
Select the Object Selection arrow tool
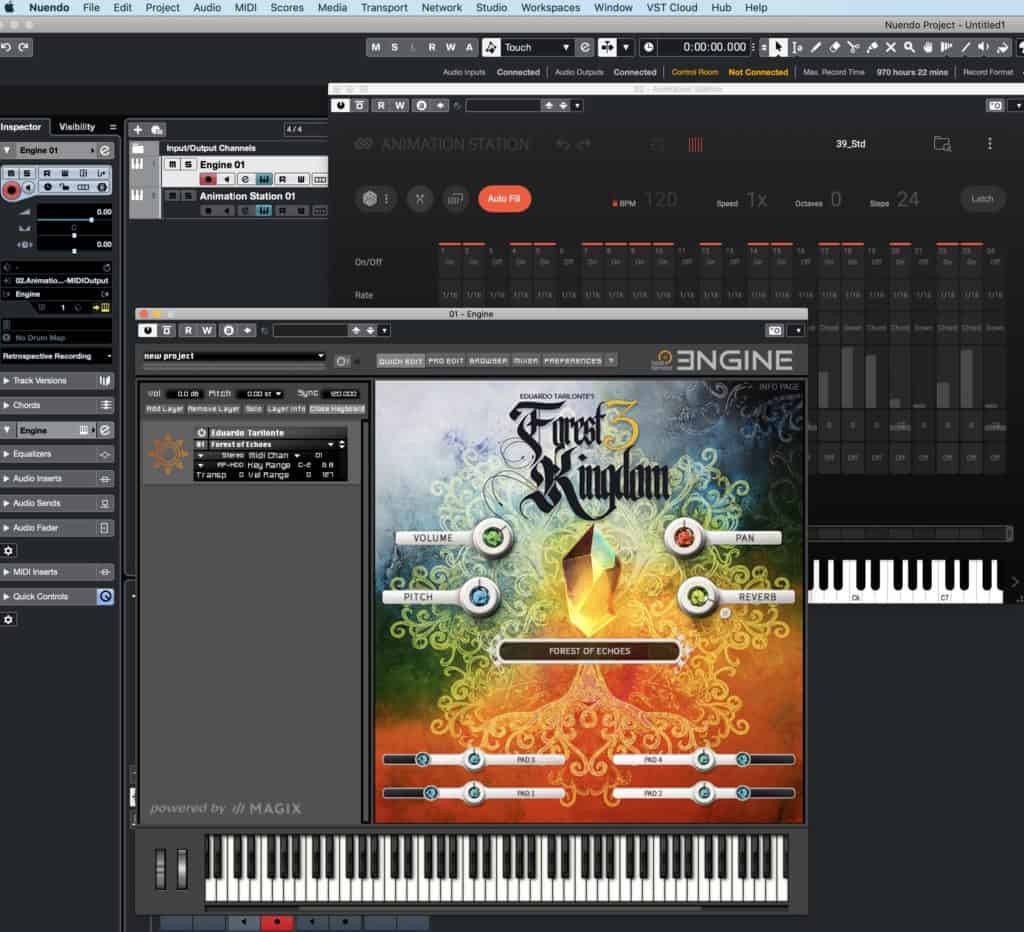(777, 47)
